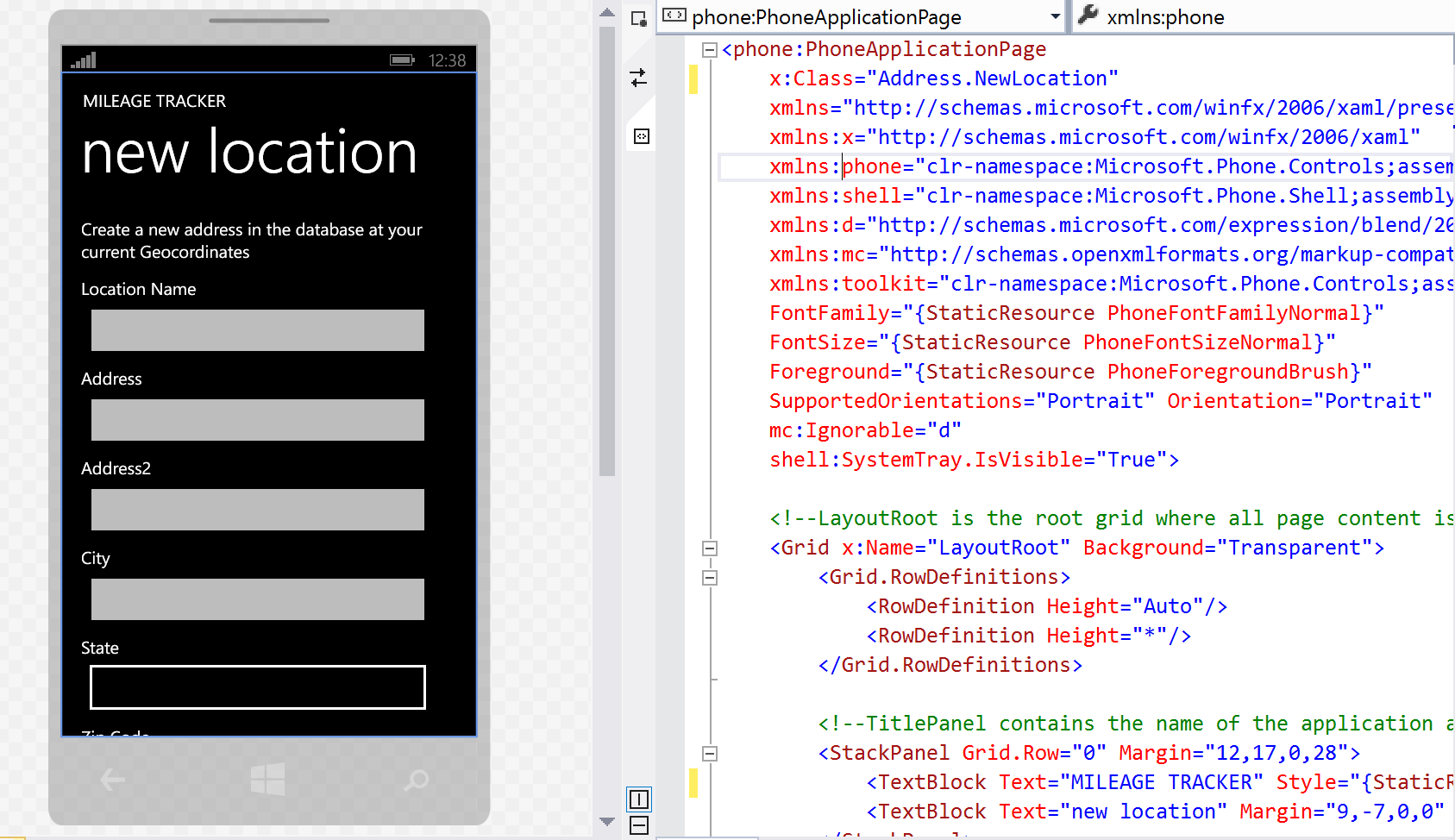
Task: Collapse the Grid.RowDefinitions block
Action: [x=710, y=578]
